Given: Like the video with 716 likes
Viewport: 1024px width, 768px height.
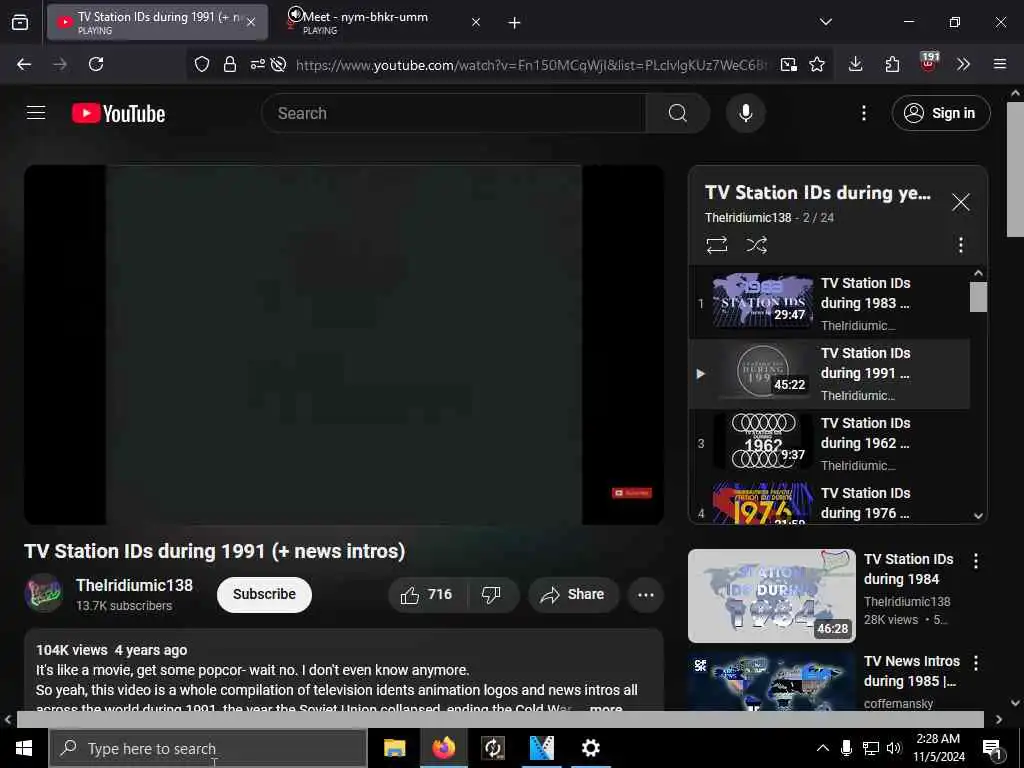Looking at the screenshot, I should click(427, 594).
